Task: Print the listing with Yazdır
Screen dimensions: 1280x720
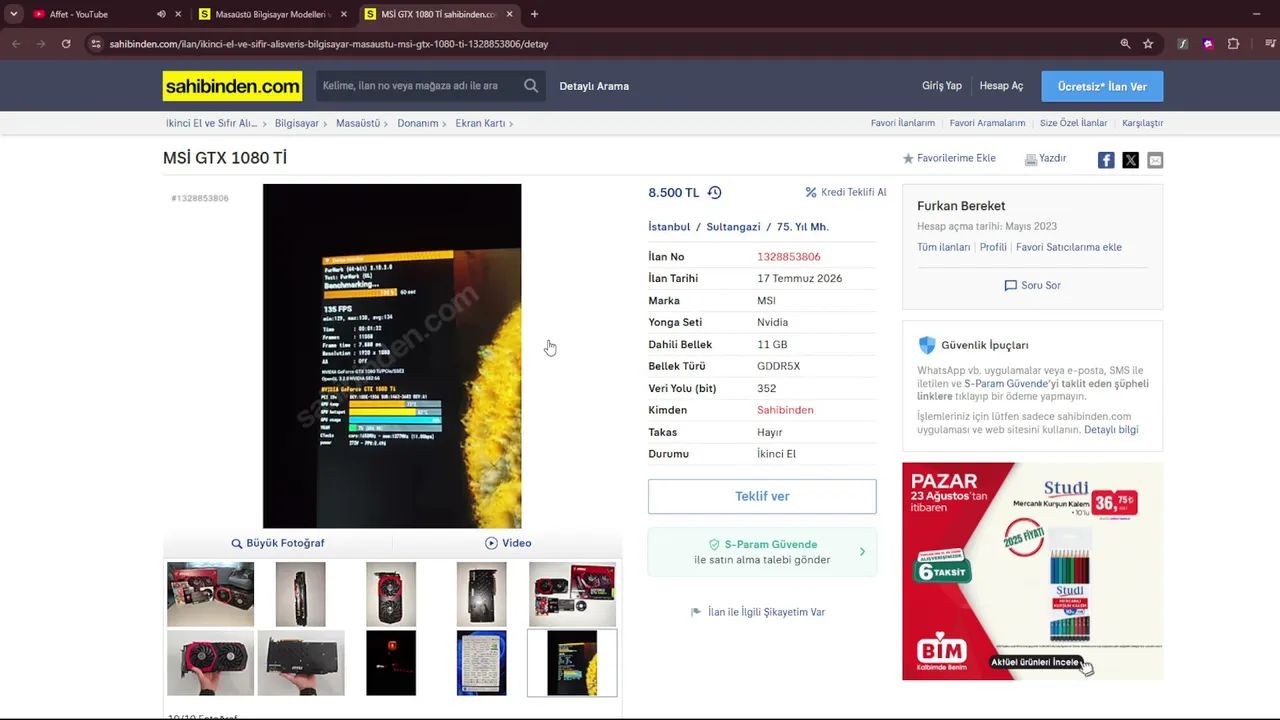Action: coord(1046,158)
